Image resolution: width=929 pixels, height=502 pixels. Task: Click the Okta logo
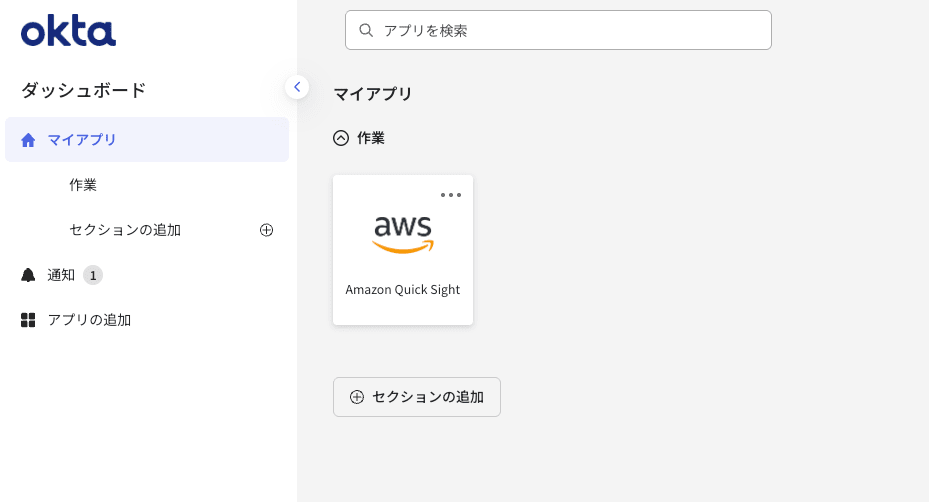(x=68, y=31)
